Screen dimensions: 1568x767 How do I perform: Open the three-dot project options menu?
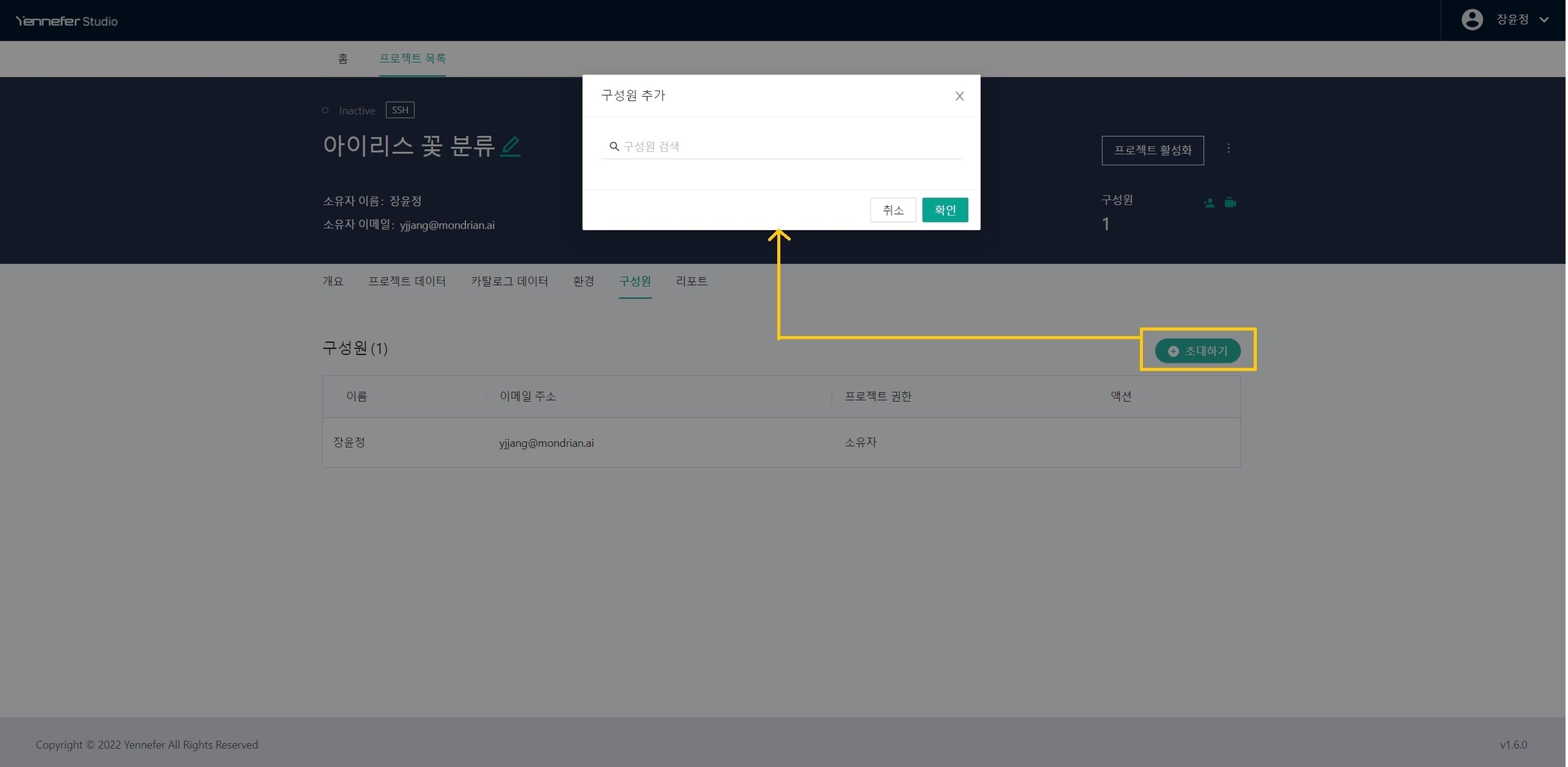pyautogui.click(x=1228, y=148)
